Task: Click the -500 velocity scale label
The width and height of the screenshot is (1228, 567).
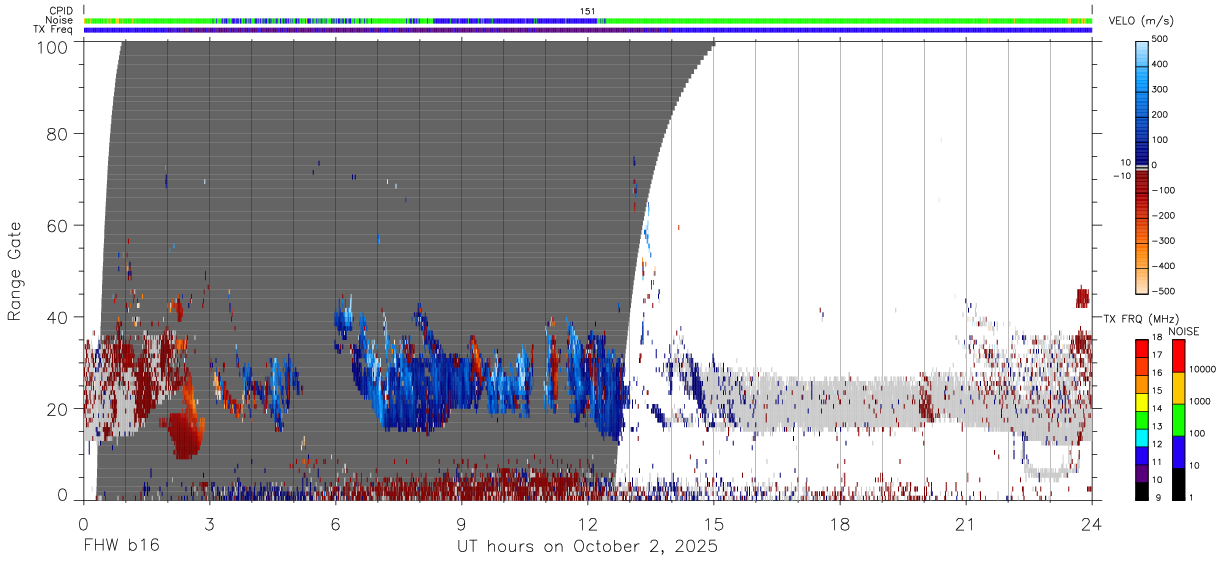Action: tap(1163, 292)
